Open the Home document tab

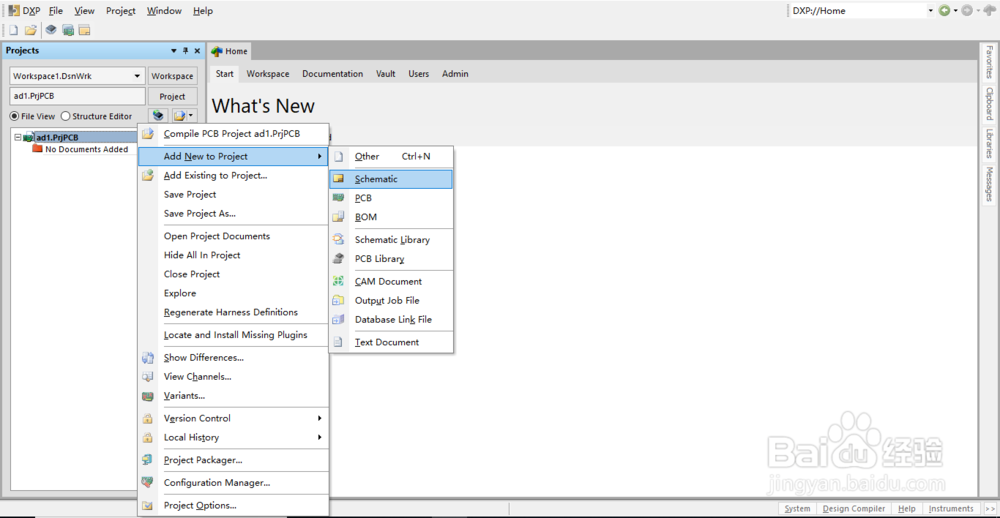pos(230,52)
